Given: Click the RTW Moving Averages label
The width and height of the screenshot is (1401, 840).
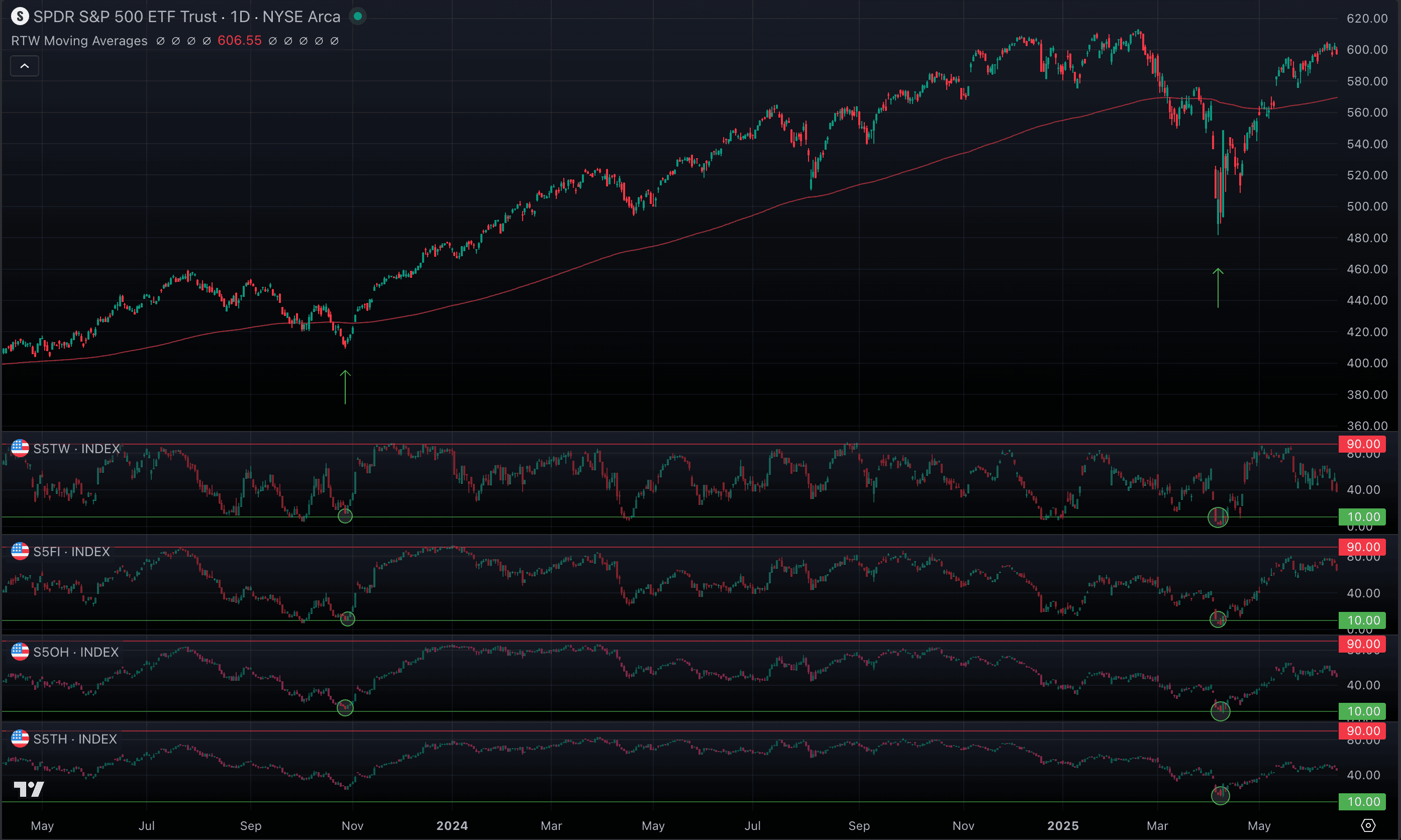Looking at the screenshot, I should [x=79, y=41].
